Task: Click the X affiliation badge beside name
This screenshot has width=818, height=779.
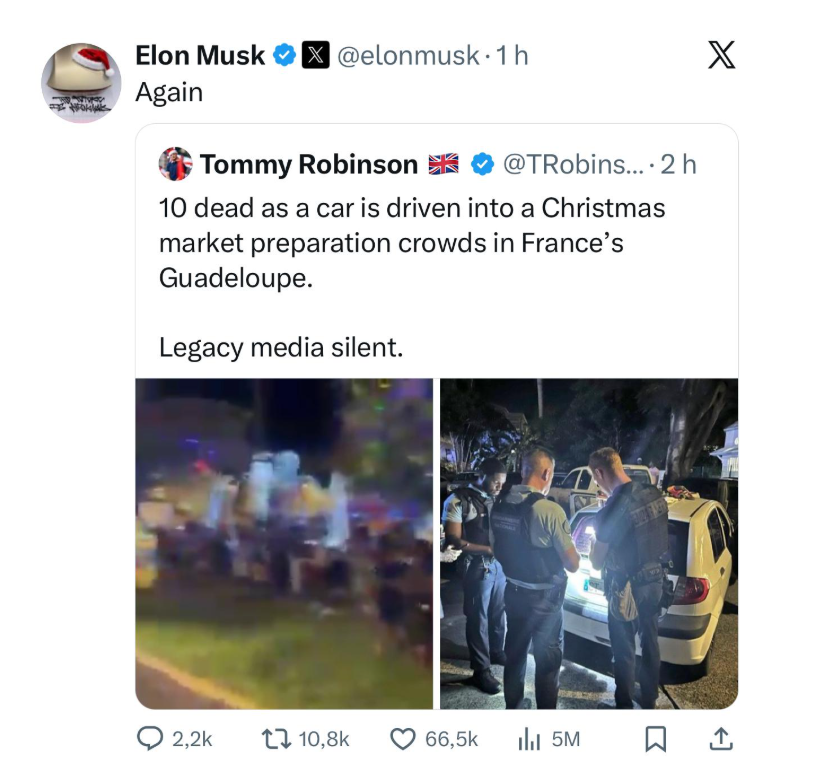Action: pyautogui.click(x=313, y=56)
